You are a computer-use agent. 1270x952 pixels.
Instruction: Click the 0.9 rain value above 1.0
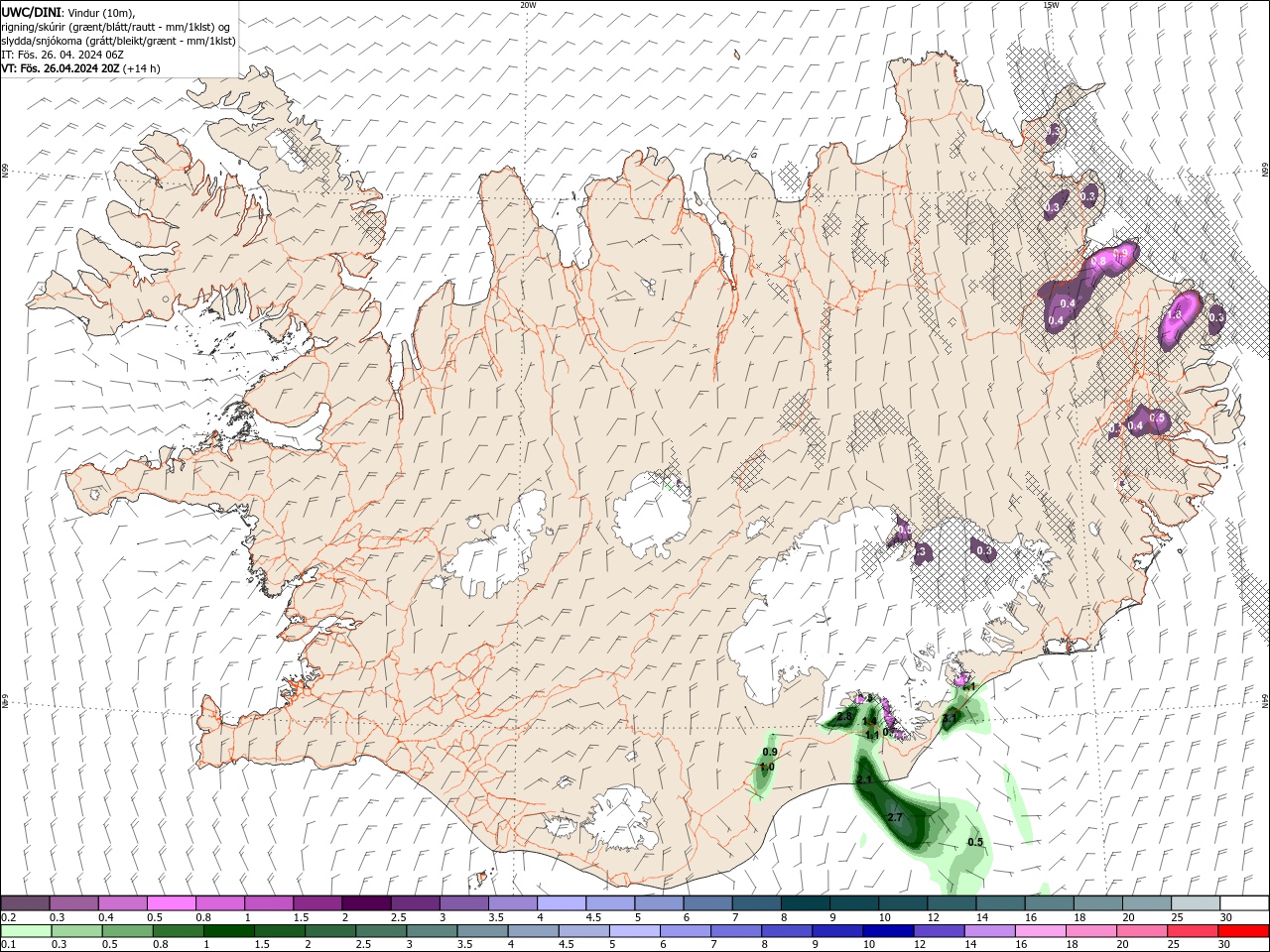pyautogui.click(x=769, y=753)
